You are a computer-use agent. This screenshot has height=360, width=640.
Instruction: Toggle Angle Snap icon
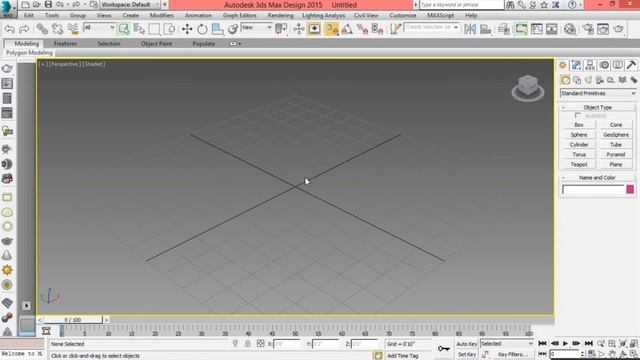pos(347,29)
